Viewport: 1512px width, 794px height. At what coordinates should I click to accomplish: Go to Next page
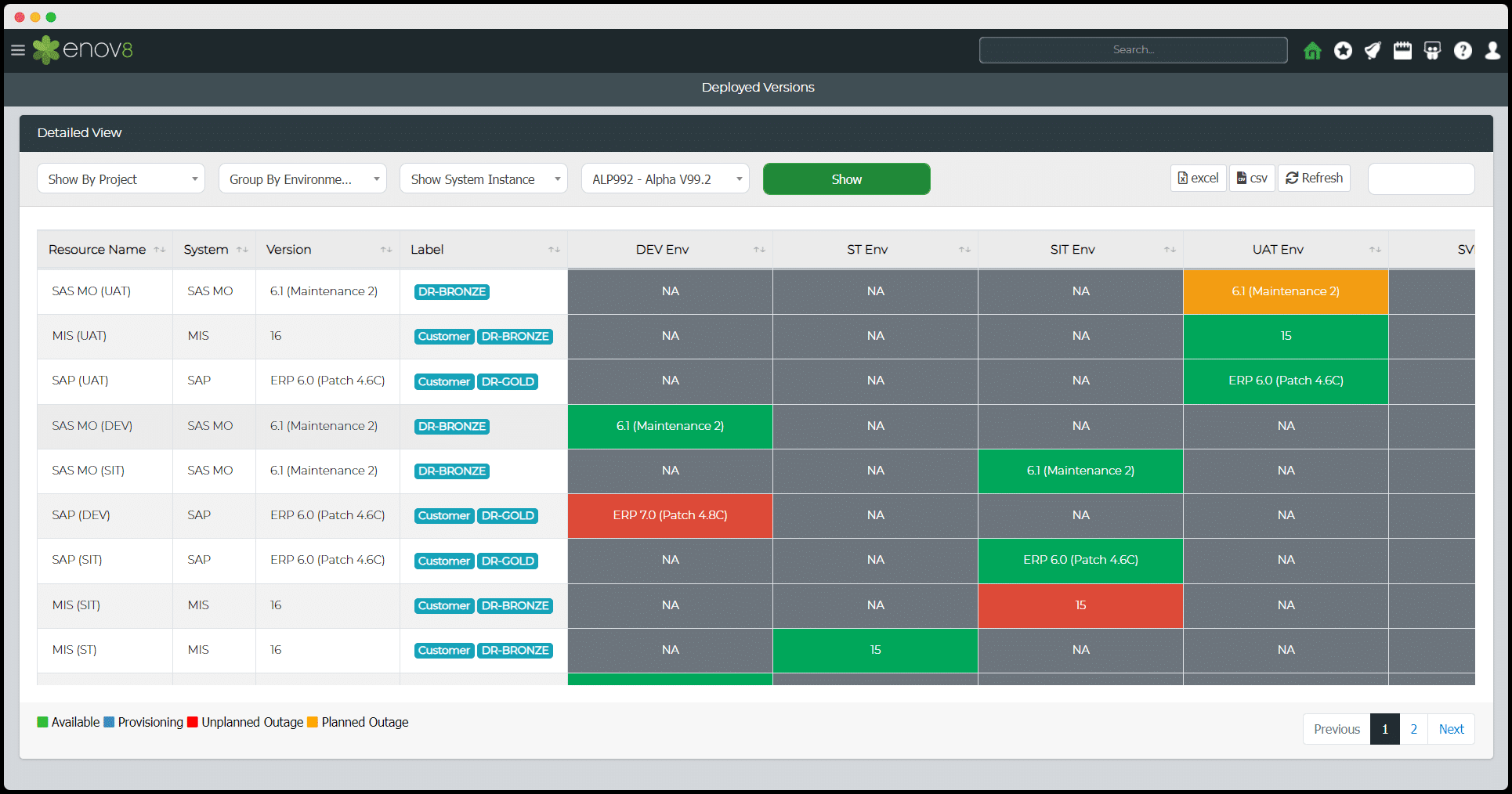coord(1451,729)
